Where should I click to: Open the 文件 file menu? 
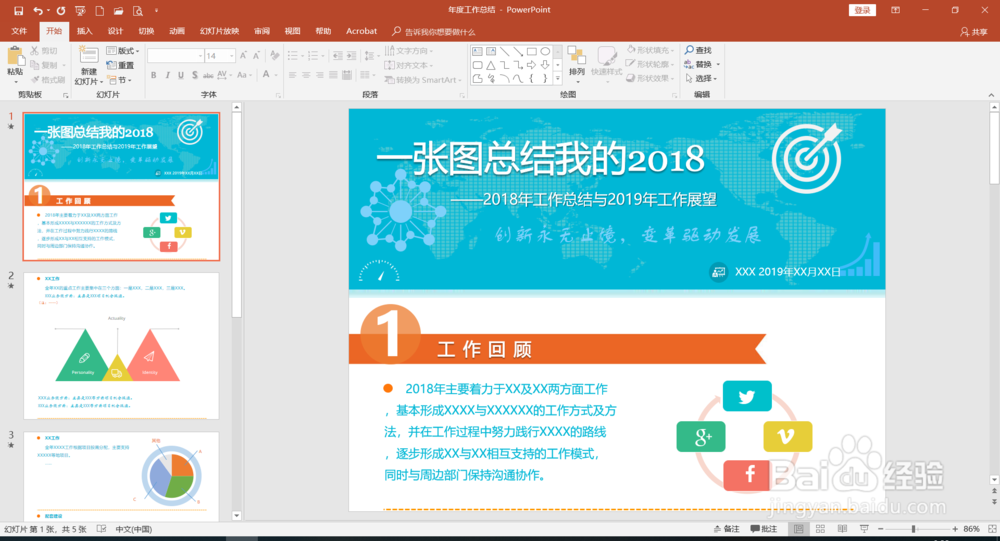(19, 31)
